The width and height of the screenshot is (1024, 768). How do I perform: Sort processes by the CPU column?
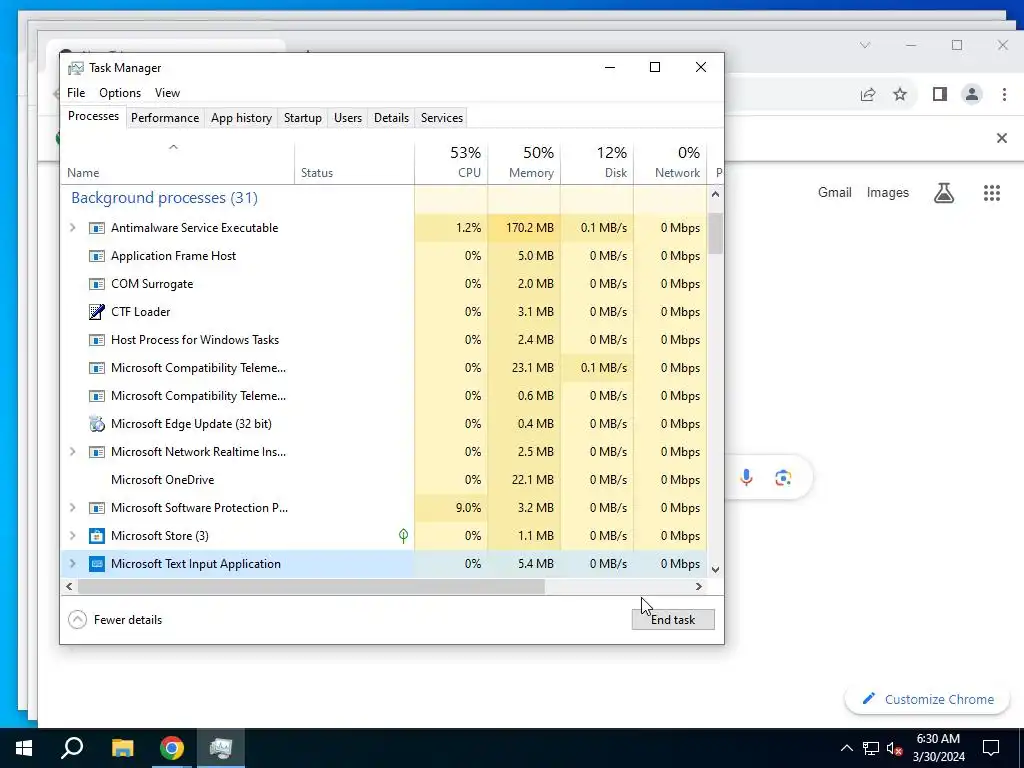click(451, 163)
